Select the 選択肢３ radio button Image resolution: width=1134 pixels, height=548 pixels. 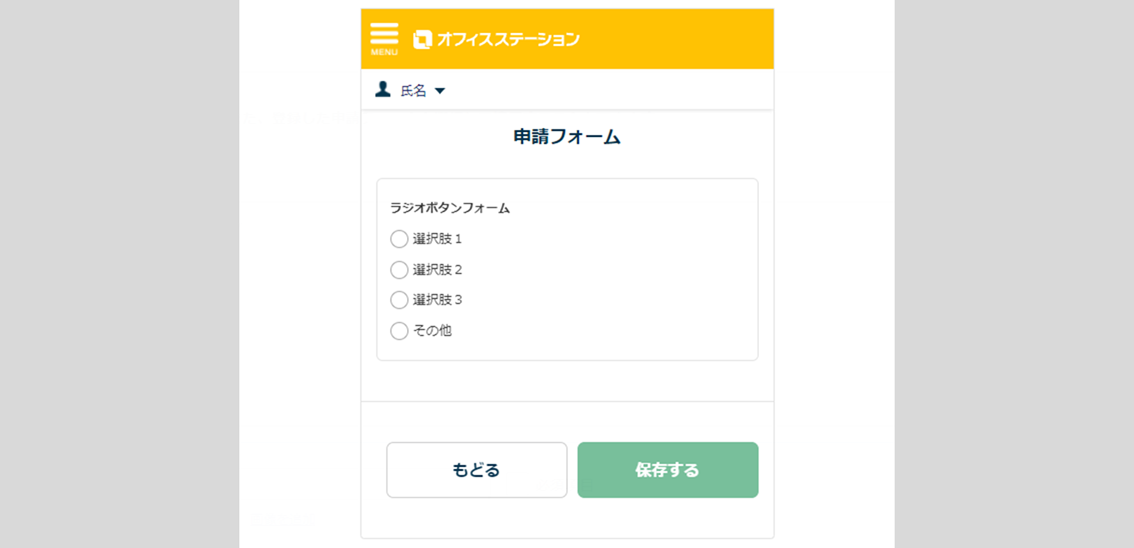(399, 300)
